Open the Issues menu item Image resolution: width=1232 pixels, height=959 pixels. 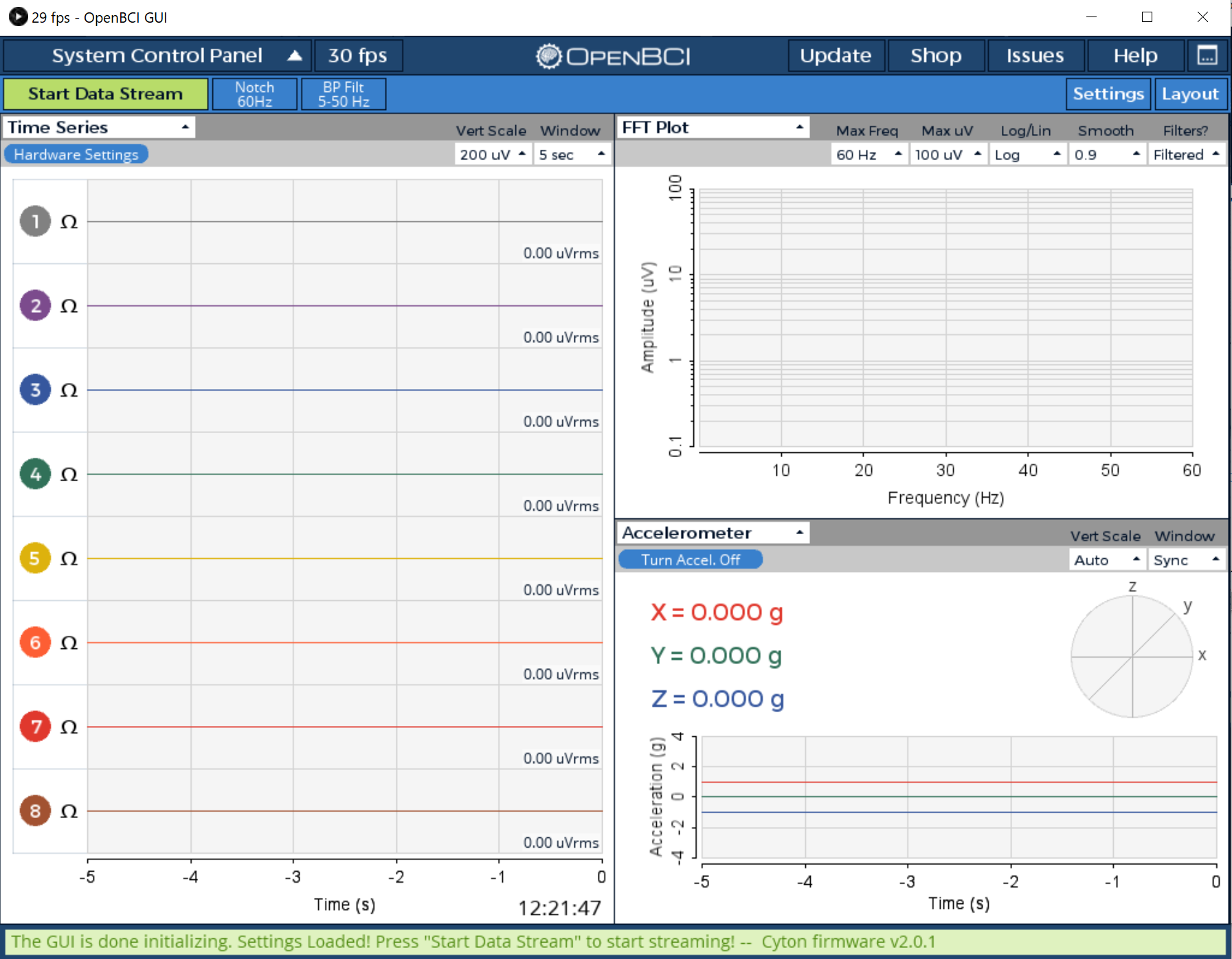(x=1035, y=56)
